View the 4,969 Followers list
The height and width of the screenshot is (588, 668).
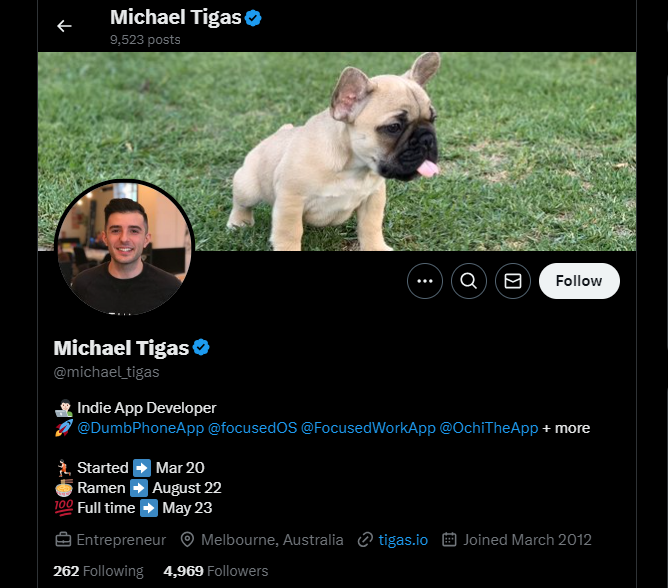pyautogui.click(x=216, y=571)
